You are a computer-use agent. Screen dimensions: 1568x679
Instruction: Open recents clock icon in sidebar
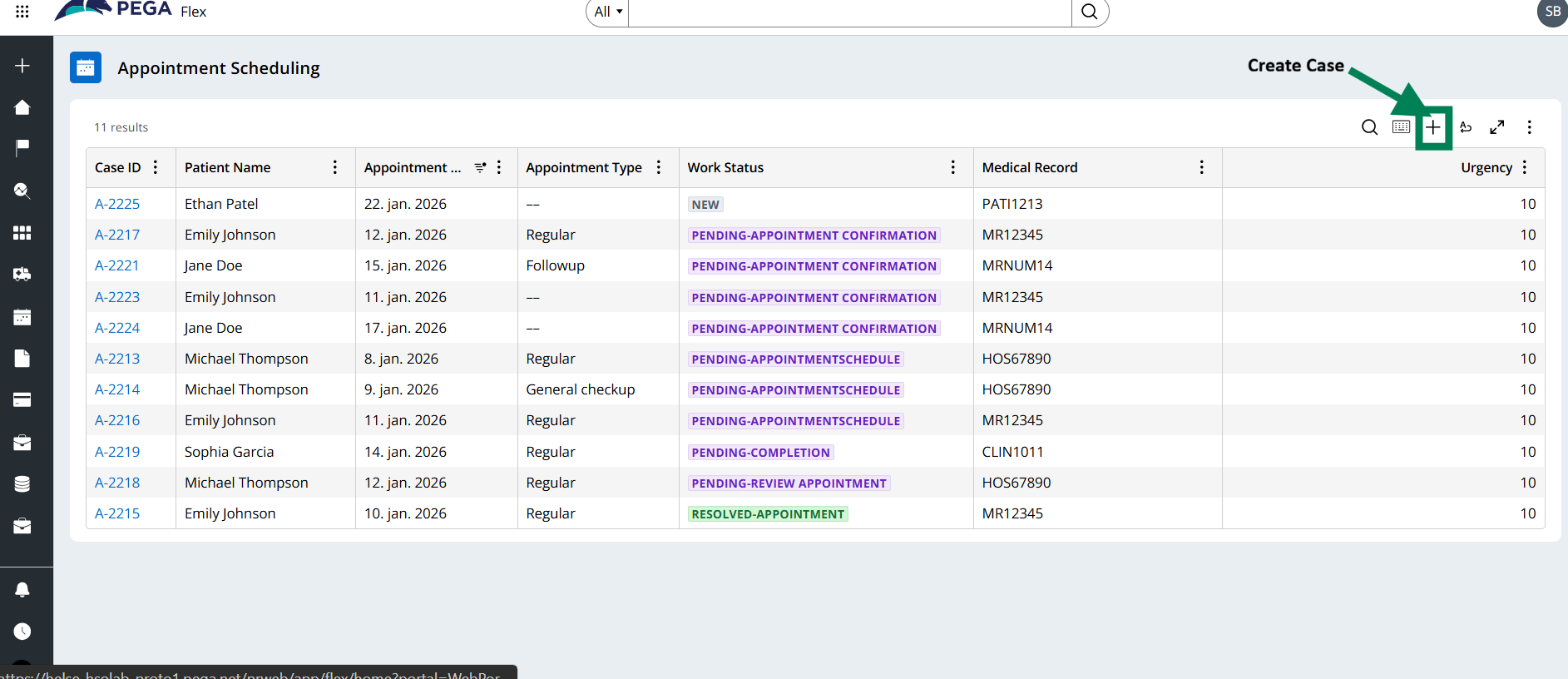click(22, 632)
